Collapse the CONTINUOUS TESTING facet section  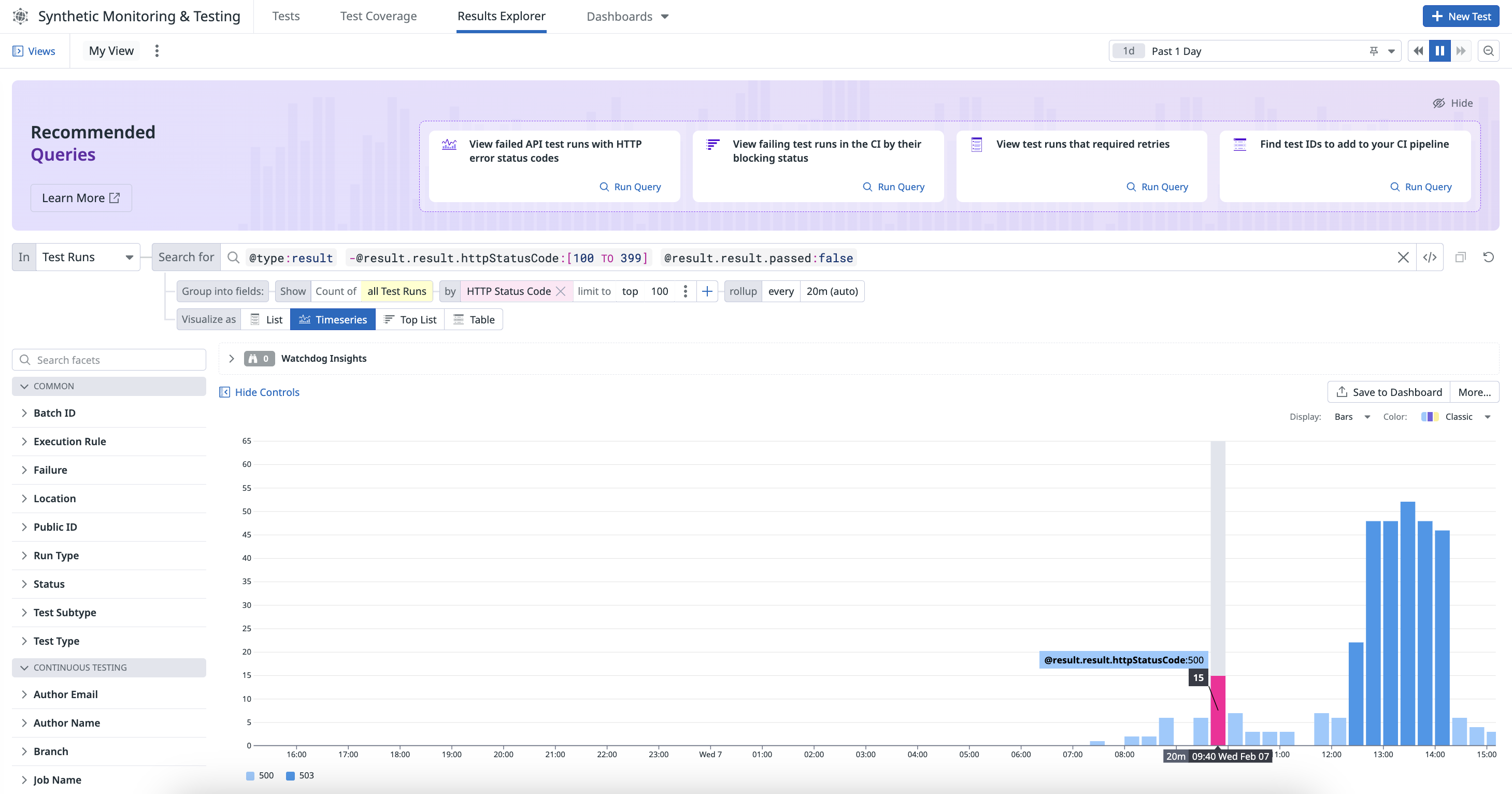click(x=24, y=667)
